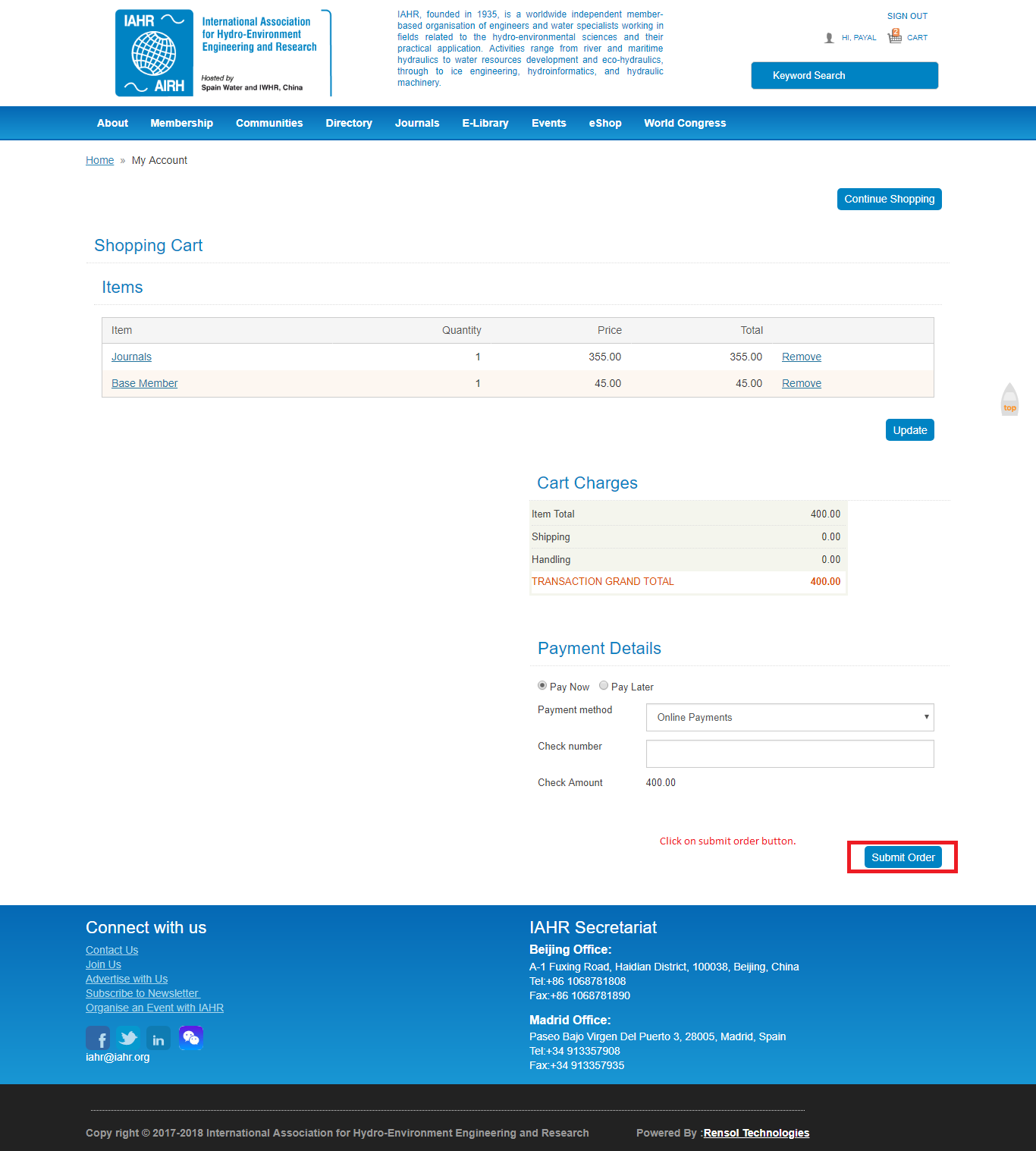The width and height of the screenshot is (1036, 1151).
Task: Open the Membership menu
Action: (181, 123)
